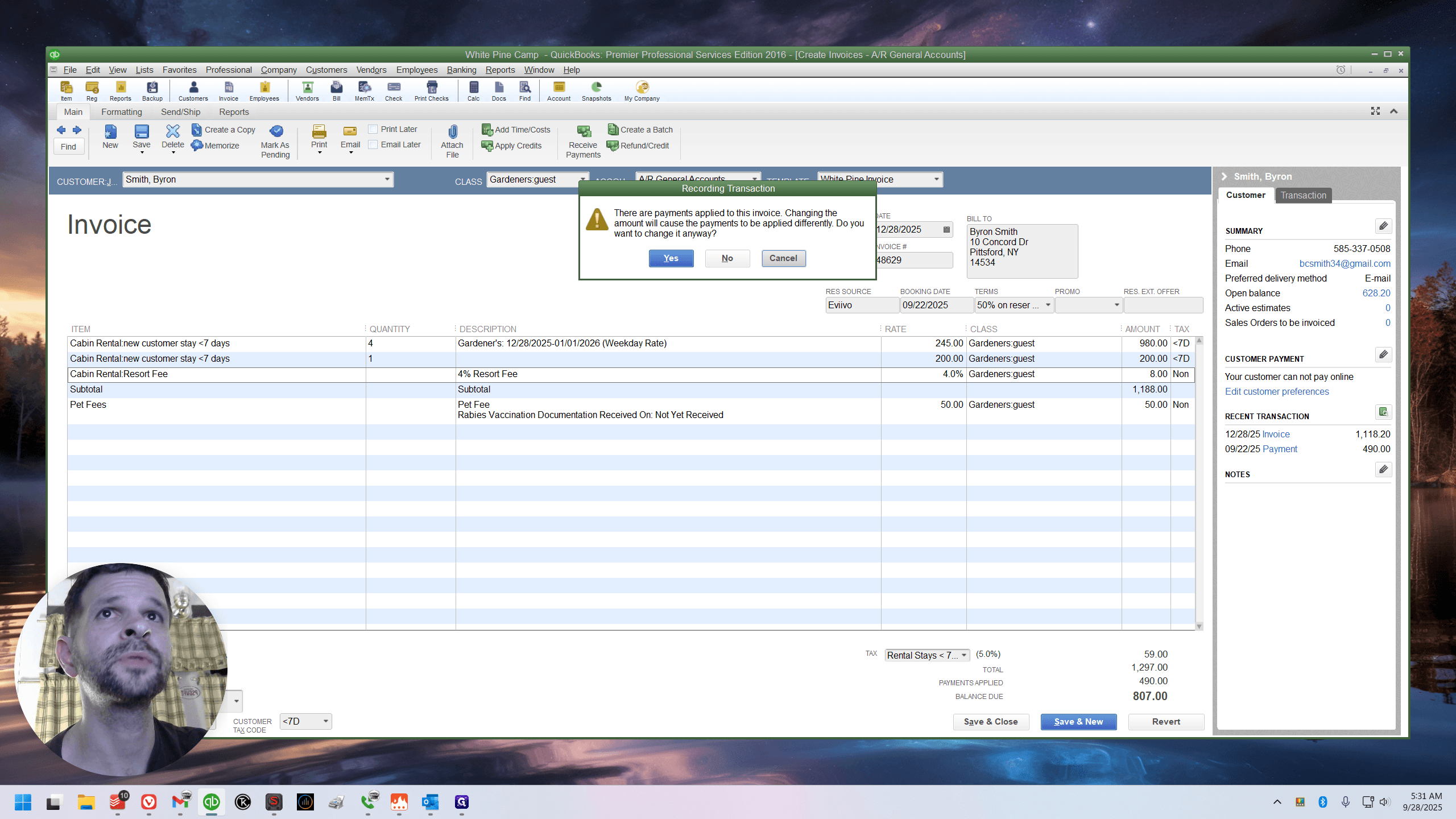Image resolution: width=1456 pixels, height=819 pixels.
Task: Edit the Summary section pencil icon
Action: tap(1384, 226)
